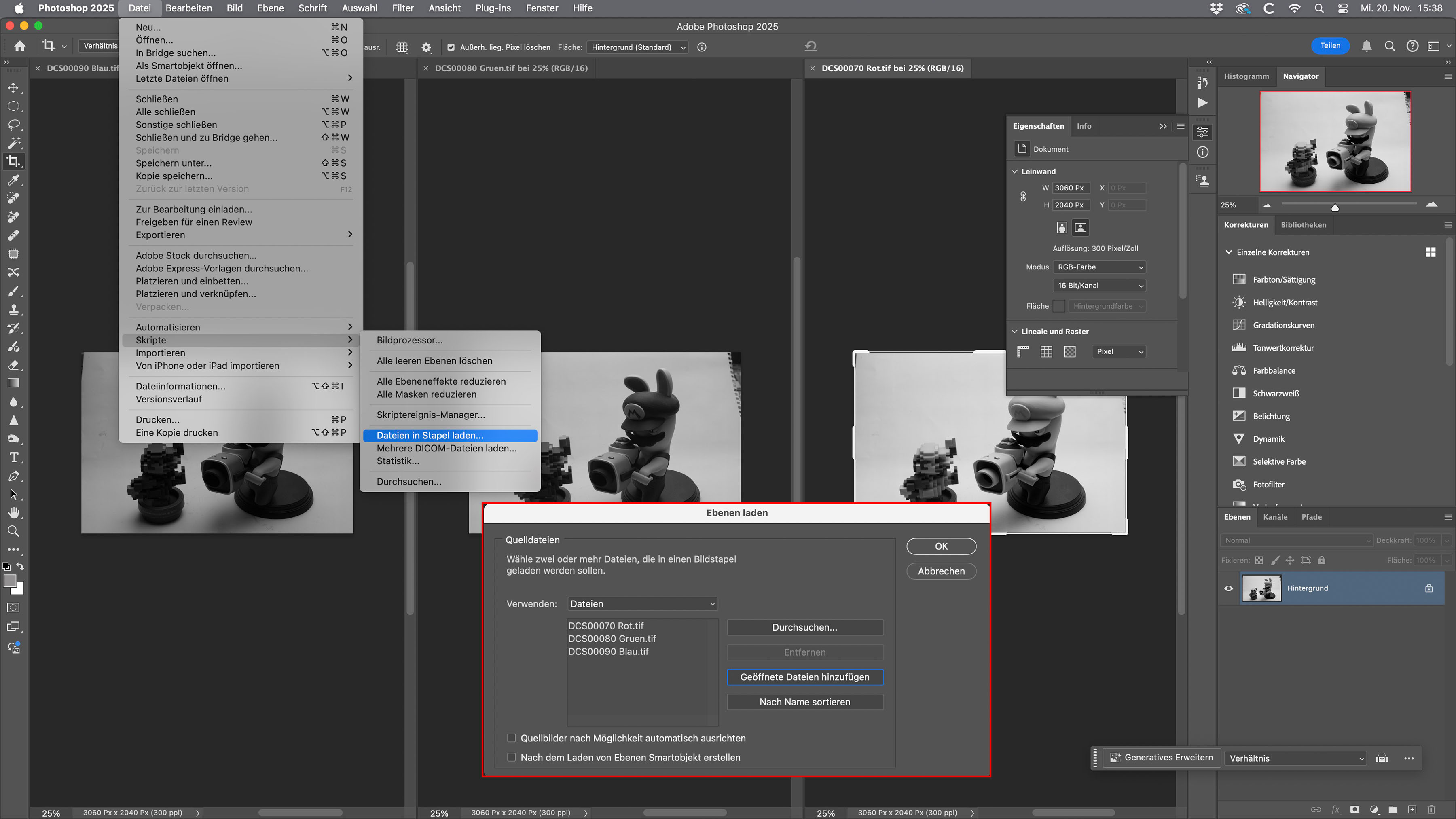Open the Fläche Hintergrund (Standard) dropdown

coord(637,47)
